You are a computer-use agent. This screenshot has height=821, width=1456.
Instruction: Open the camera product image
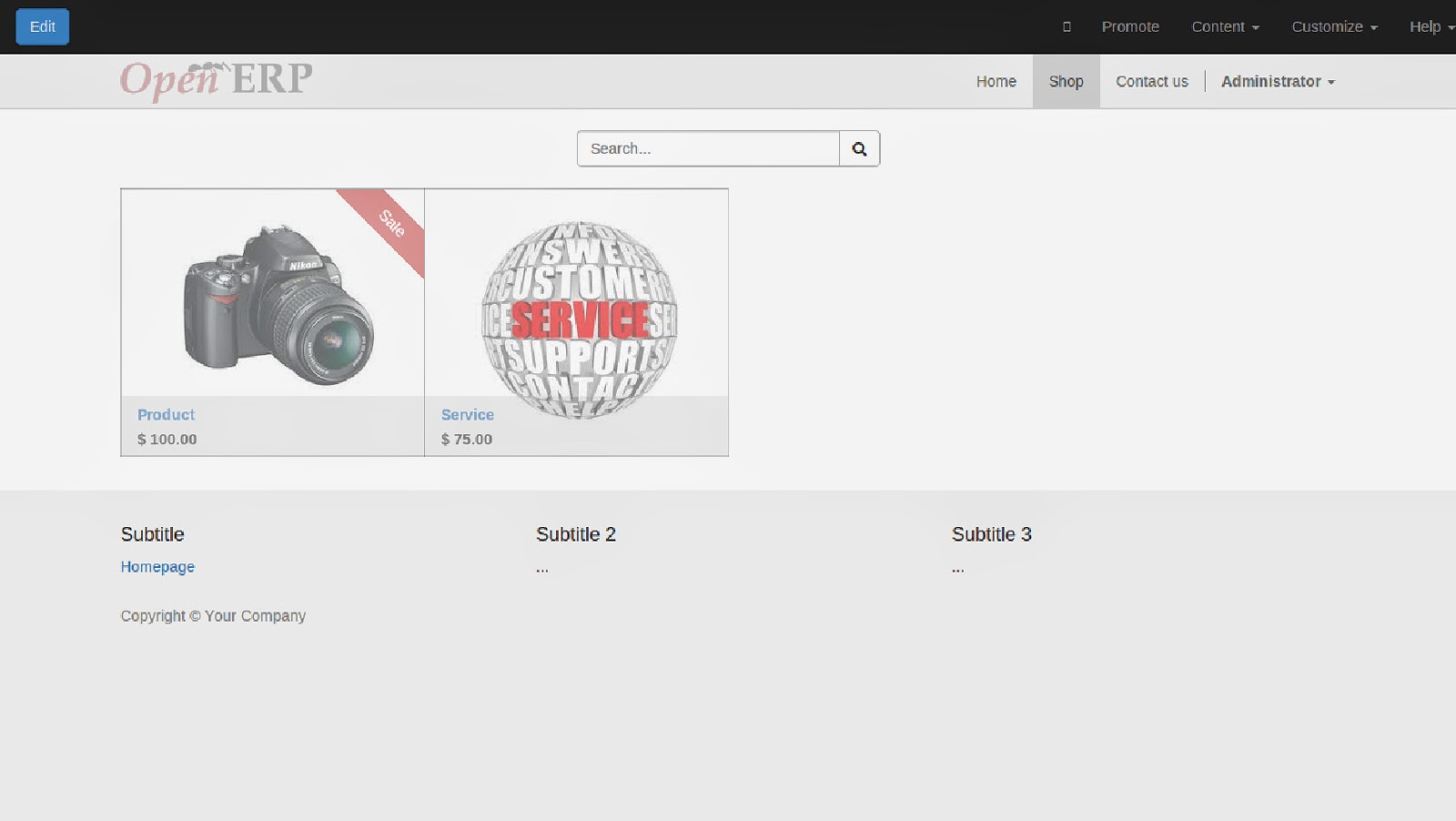pyautogui.click(x=278, y=303)
